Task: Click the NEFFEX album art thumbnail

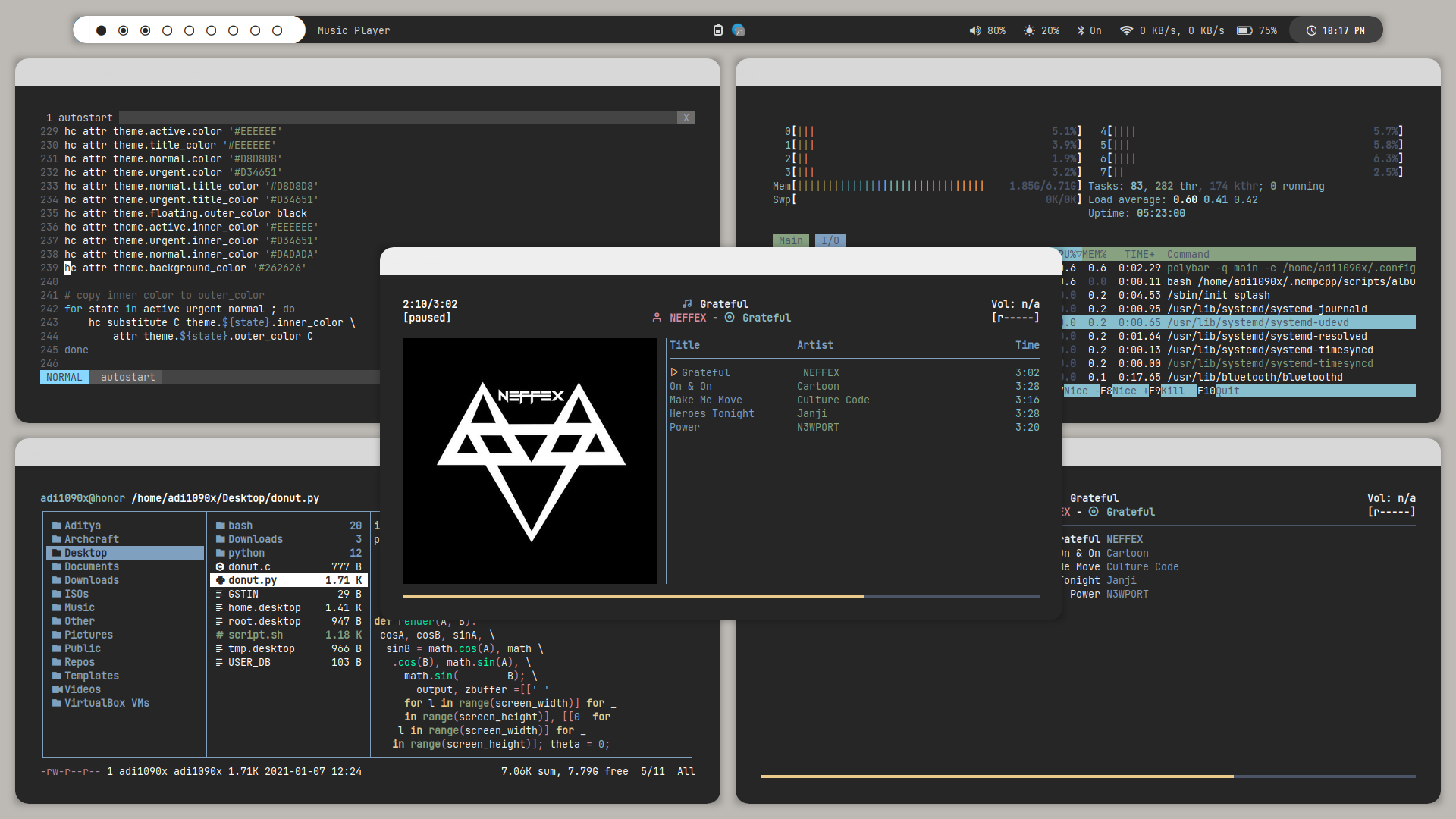Action: click(530, 461)
